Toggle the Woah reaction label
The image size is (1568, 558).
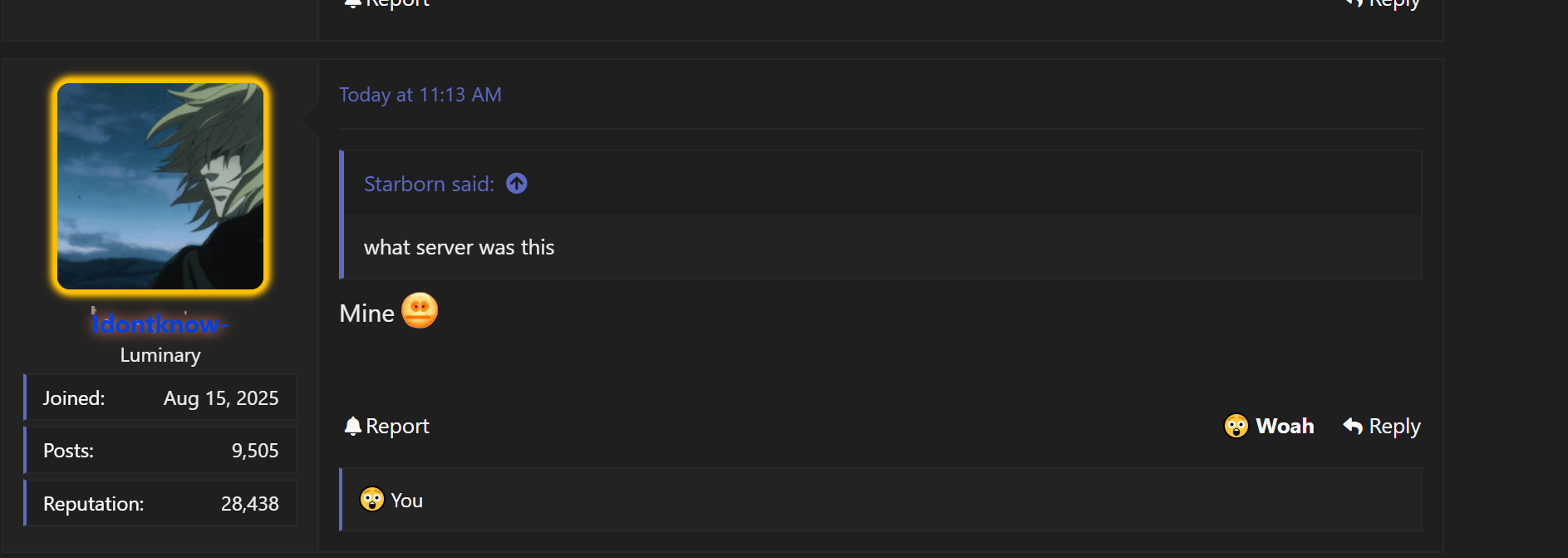point(1285,426)
